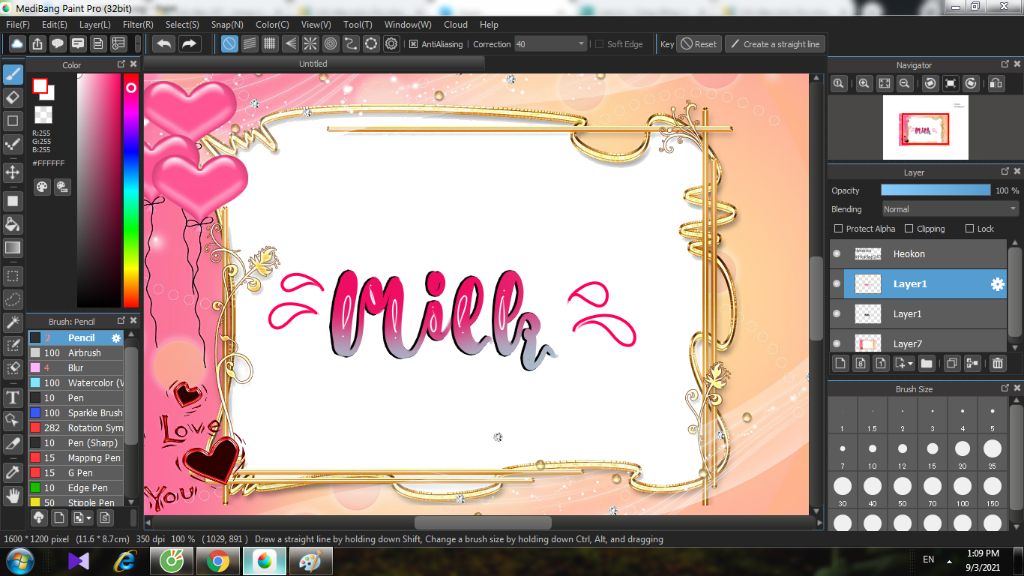Enable crisscross grid snap
This screenshot has width=1024, height=576.
(270, 44)
